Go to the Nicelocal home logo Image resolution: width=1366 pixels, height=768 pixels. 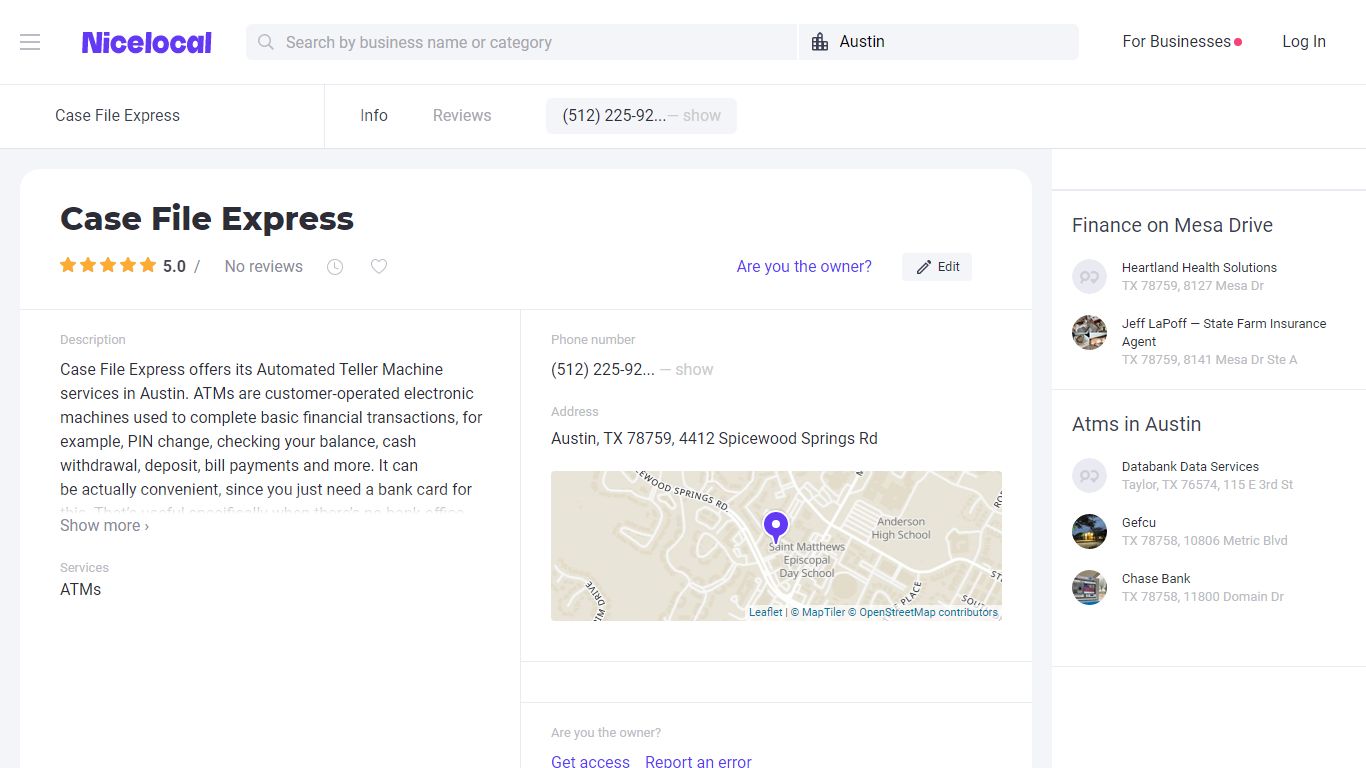coord(146,42)
